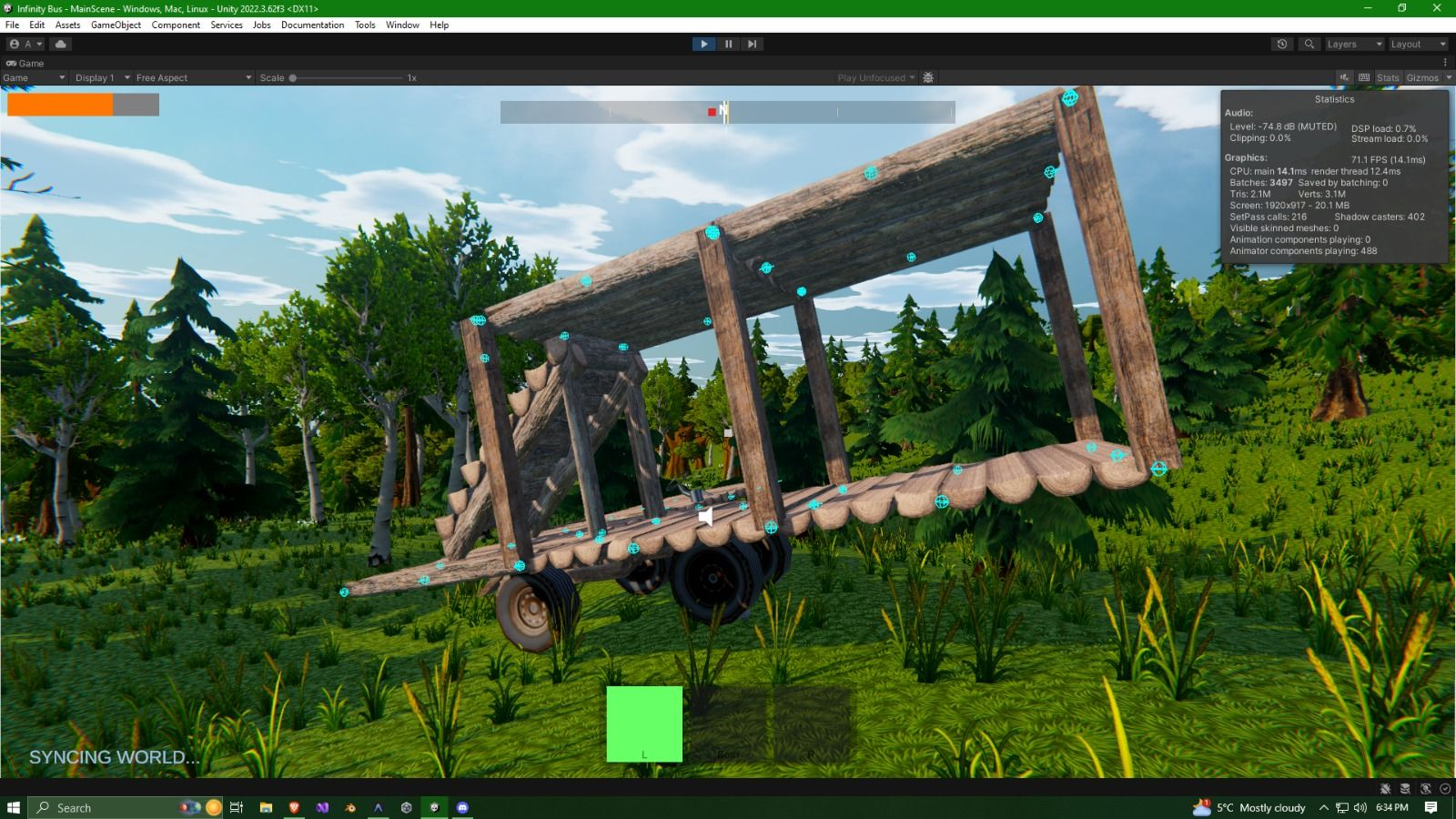Open the Window menu

click(x=402, y=25)
